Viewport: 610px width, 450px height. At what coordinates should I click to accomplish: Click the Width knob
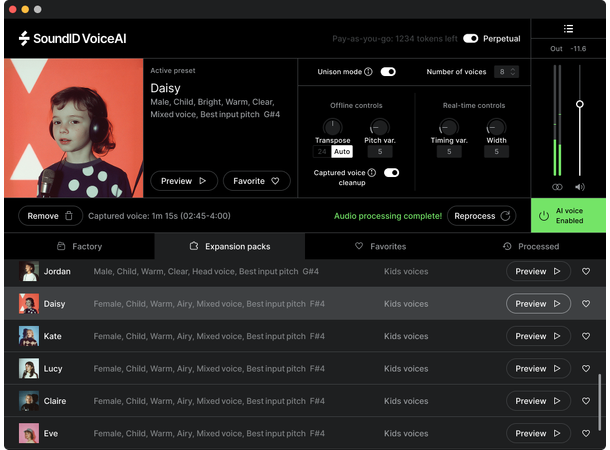[x=496, y=127]
